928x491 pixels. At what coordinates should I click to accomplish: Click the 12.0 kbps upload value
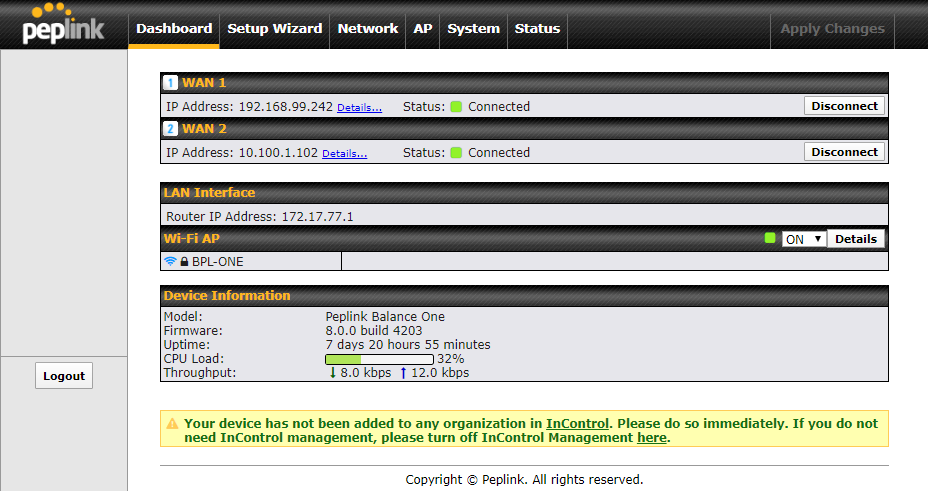[x=440, y=373]
